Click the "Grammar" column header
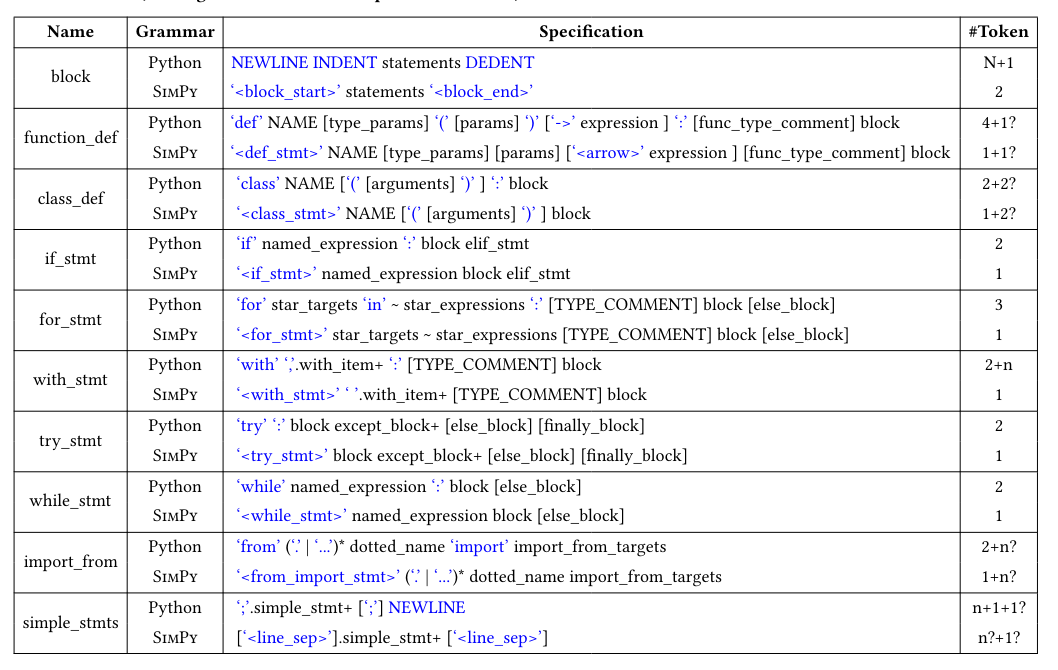 (x=175, y=32)
